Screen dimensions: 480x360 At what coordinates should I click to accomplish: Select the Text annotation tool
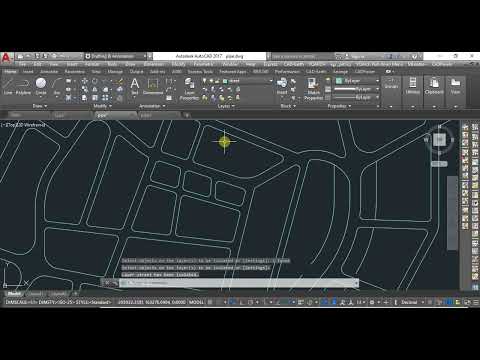[135, 86]
